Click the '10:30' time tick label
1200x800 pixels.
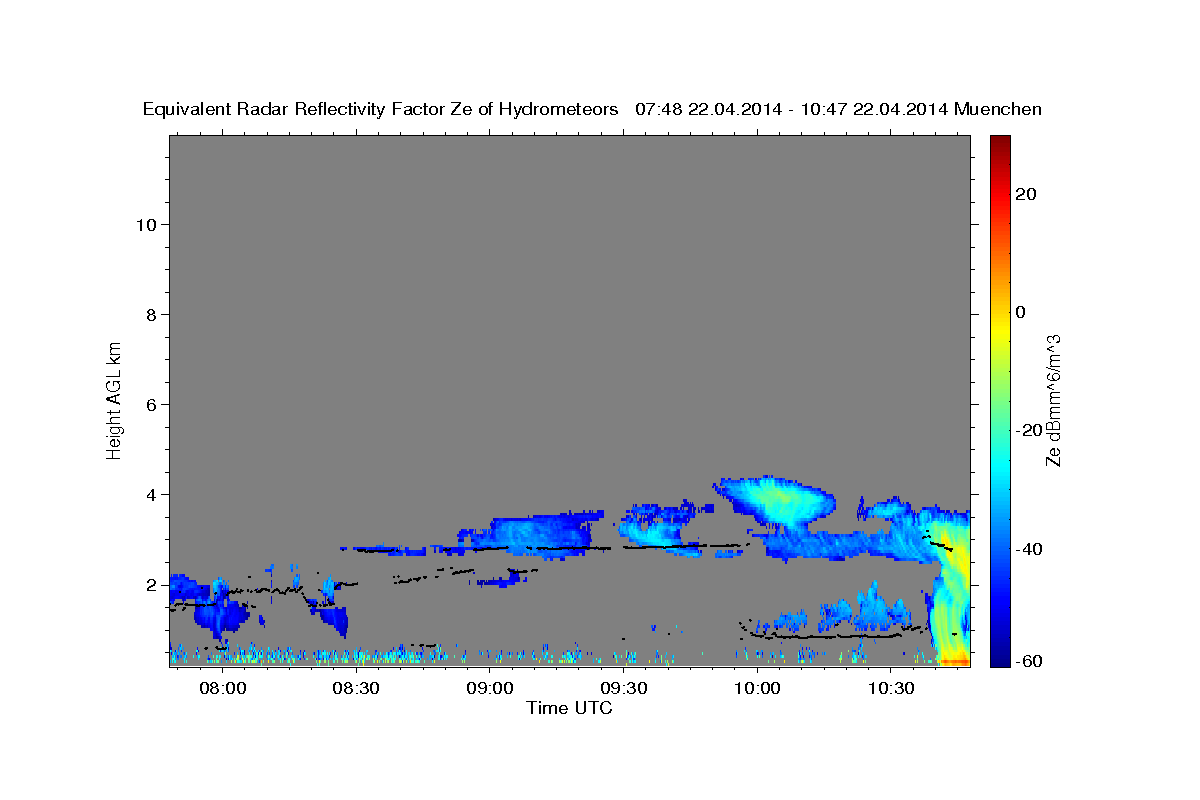[x=890, y=689]
